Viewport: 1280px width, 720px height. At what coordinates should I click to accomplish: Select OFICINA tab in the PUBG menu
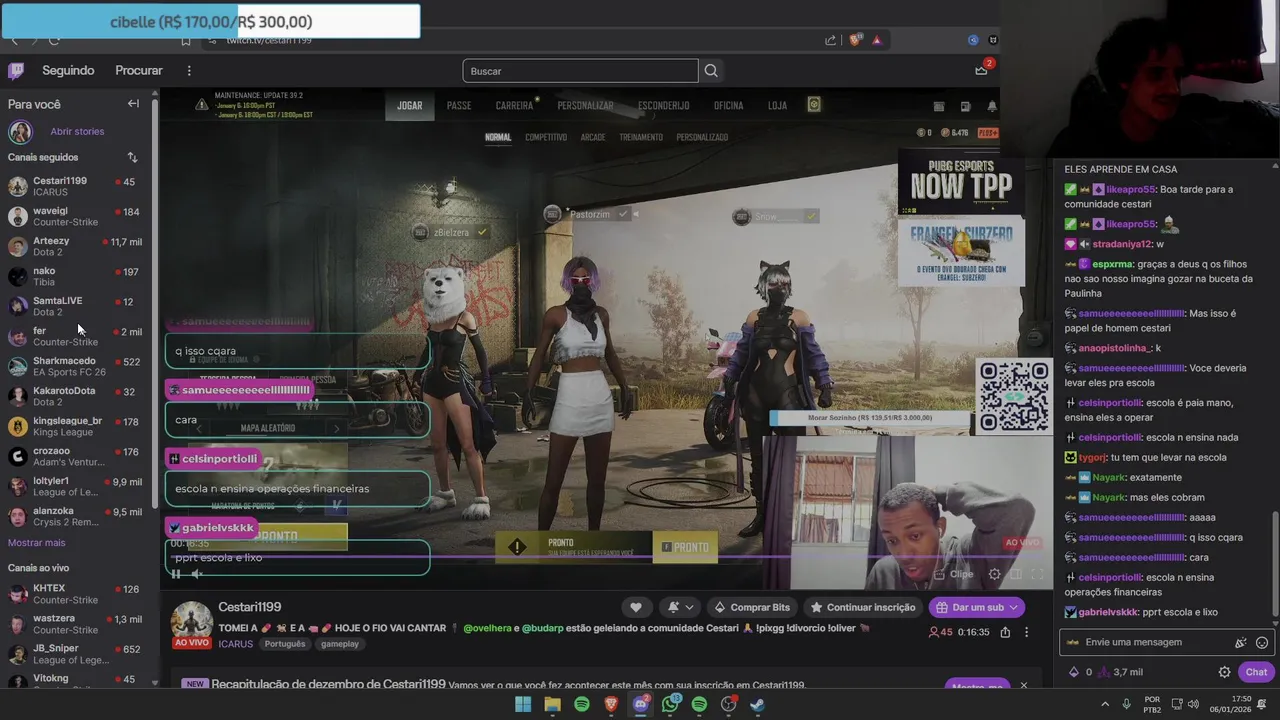pyautogui.click(x=728, y=105)
